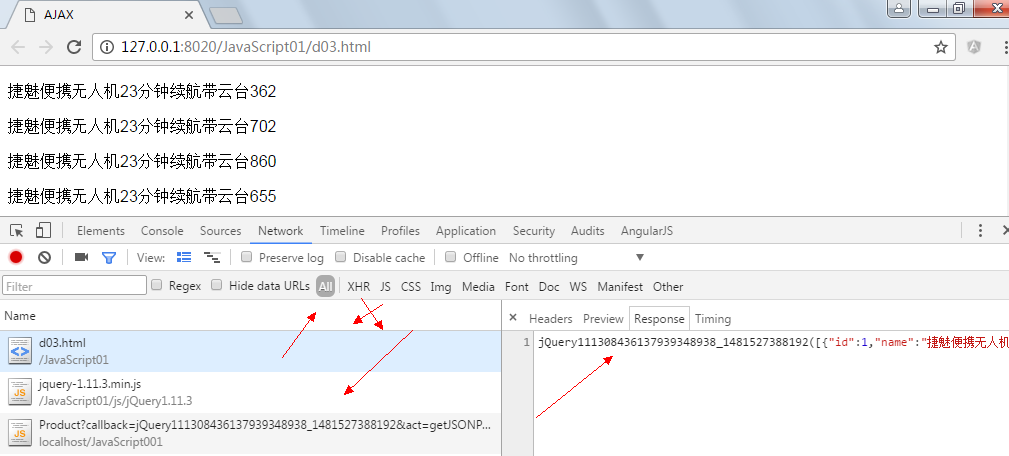1009x456 pixels.
Task: Bookmark the page with the star icon
Action: pyautogui.click(x=941, y=47)
